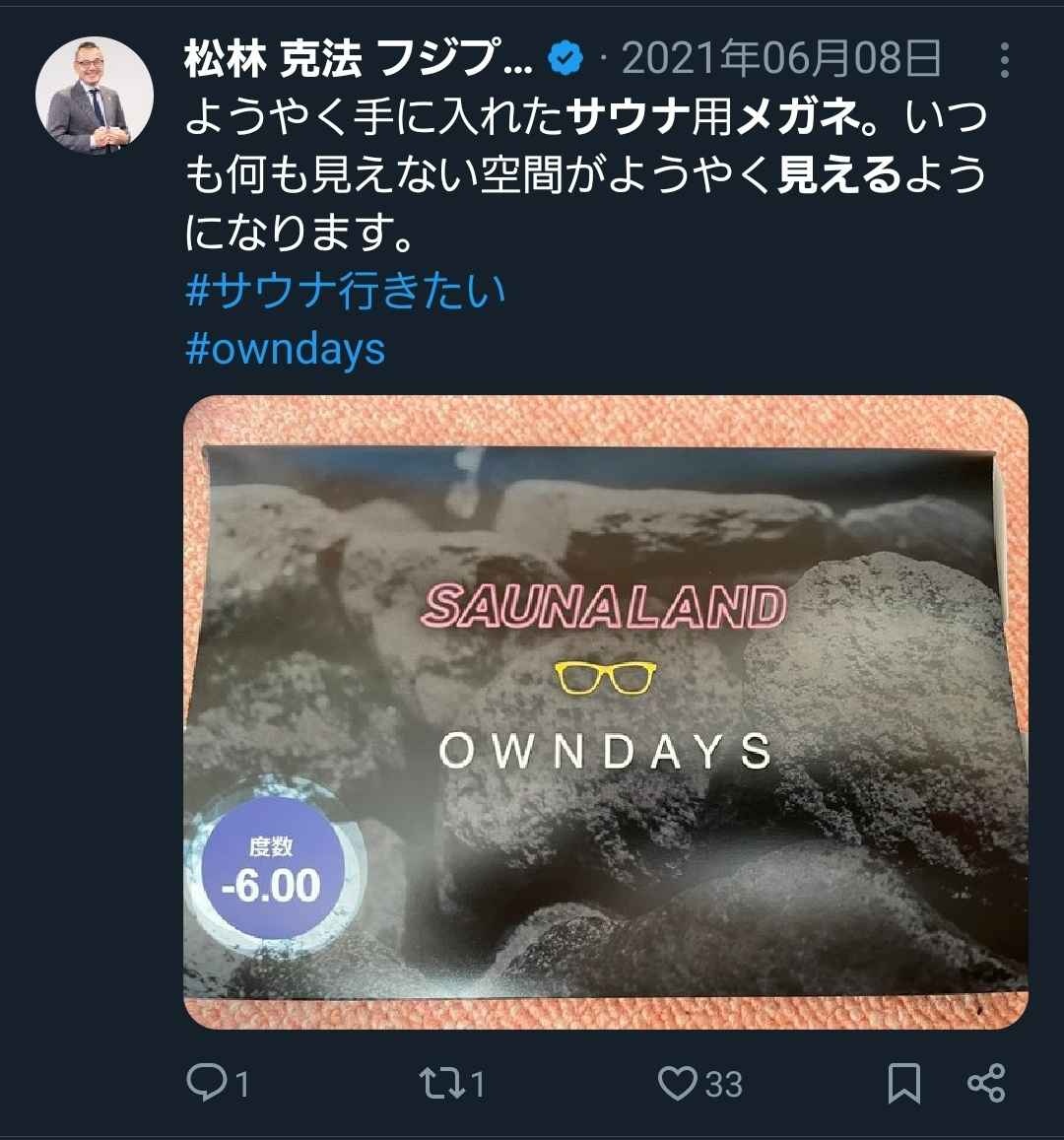
Task: Open the SAUNALAND OWNDAYS photo
Action: point(606,711)
